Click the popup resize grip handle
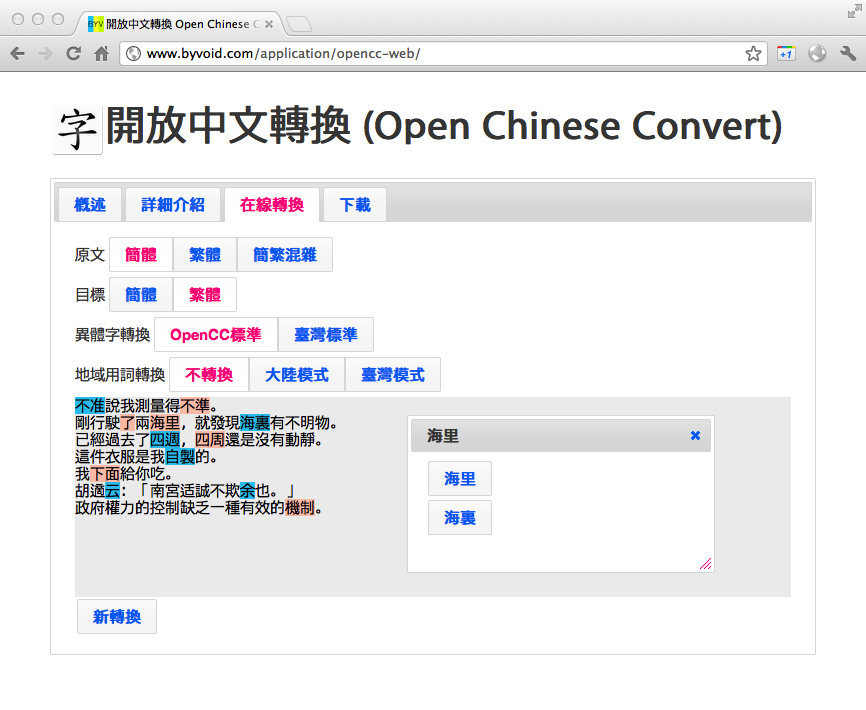 705,564
